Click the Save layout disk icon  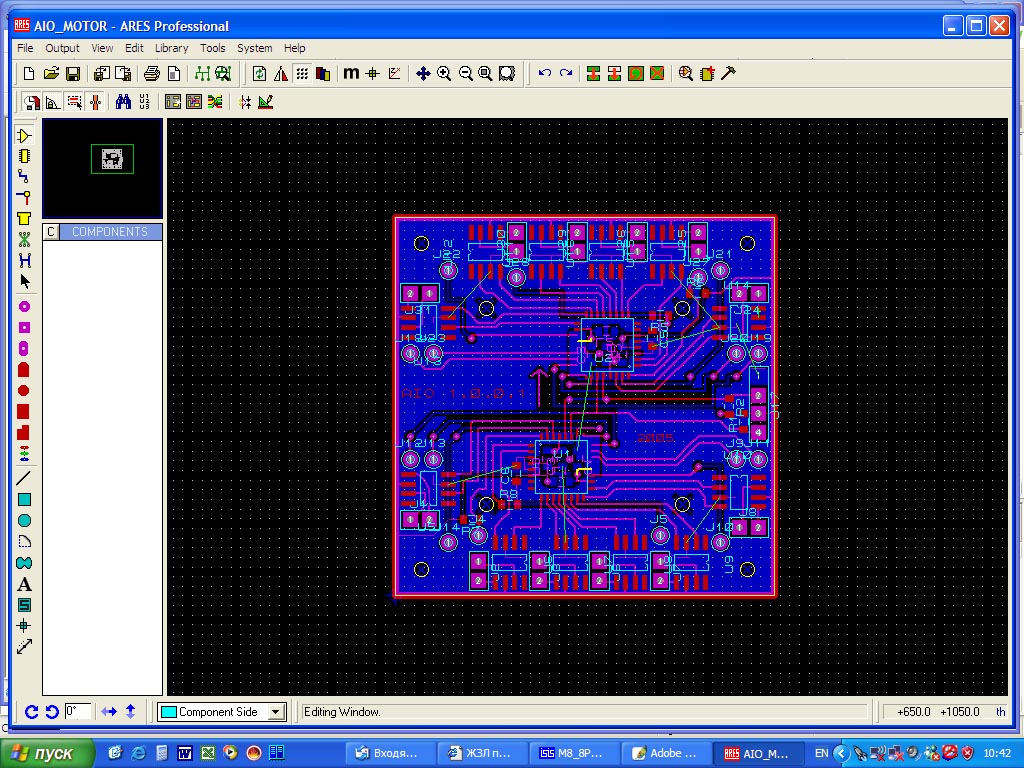(x=73, y=73)
